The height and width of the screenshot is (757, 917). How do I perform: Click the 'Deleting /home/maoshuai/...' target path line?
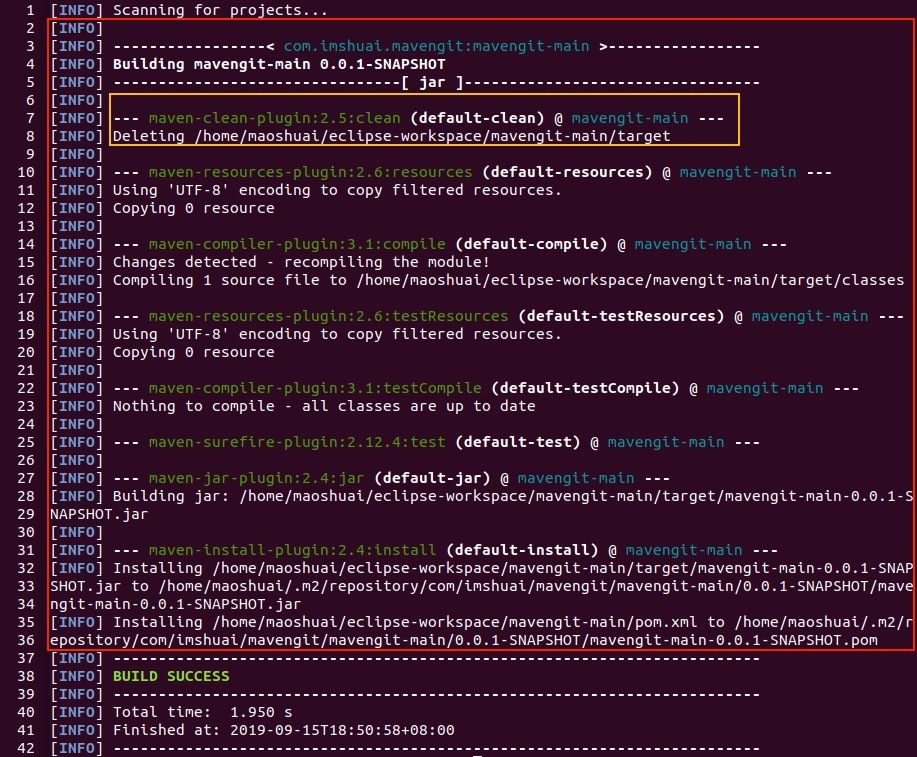391,136
